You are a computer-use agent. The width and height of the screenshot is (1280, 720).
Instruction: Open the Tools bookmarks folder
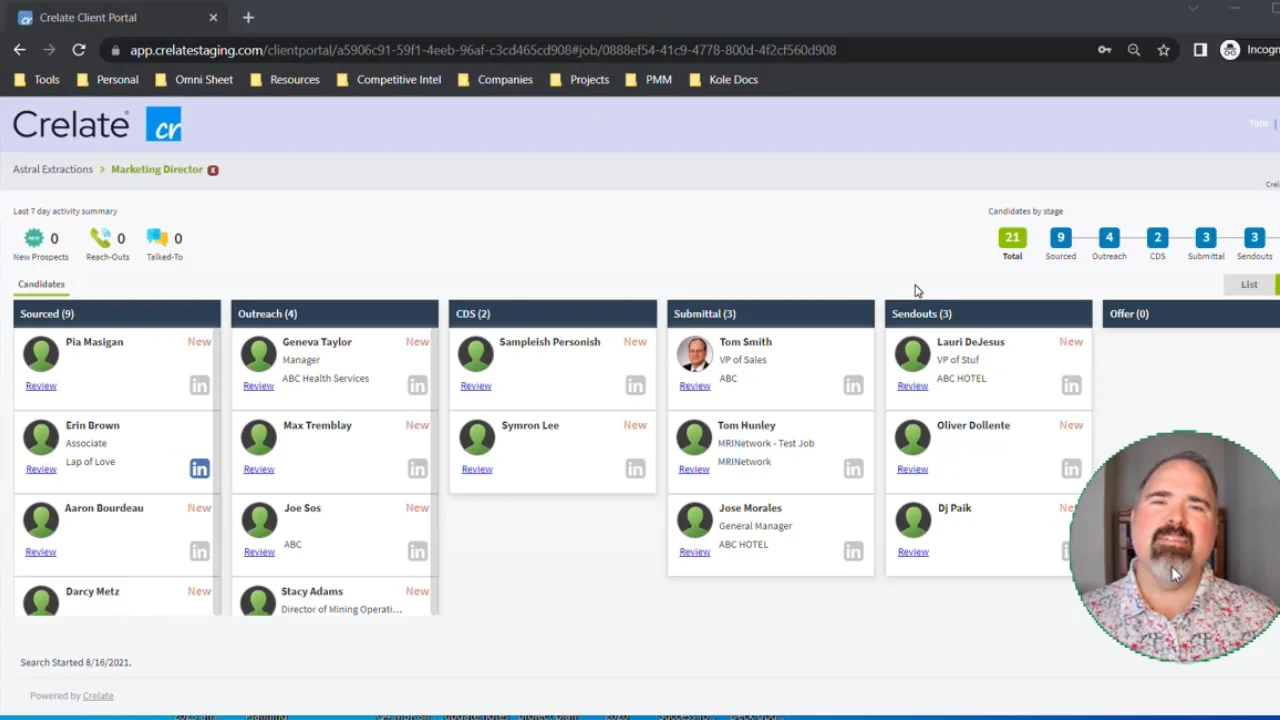(x=37, y=79)
